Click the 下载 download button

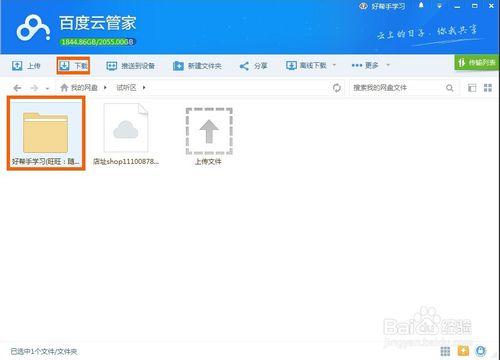(x=73, y=66)
